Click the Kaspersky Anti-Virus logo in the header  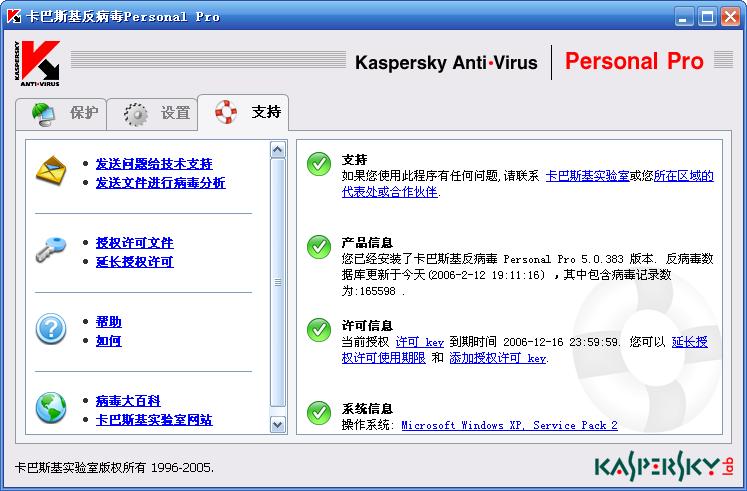[37, 63]
